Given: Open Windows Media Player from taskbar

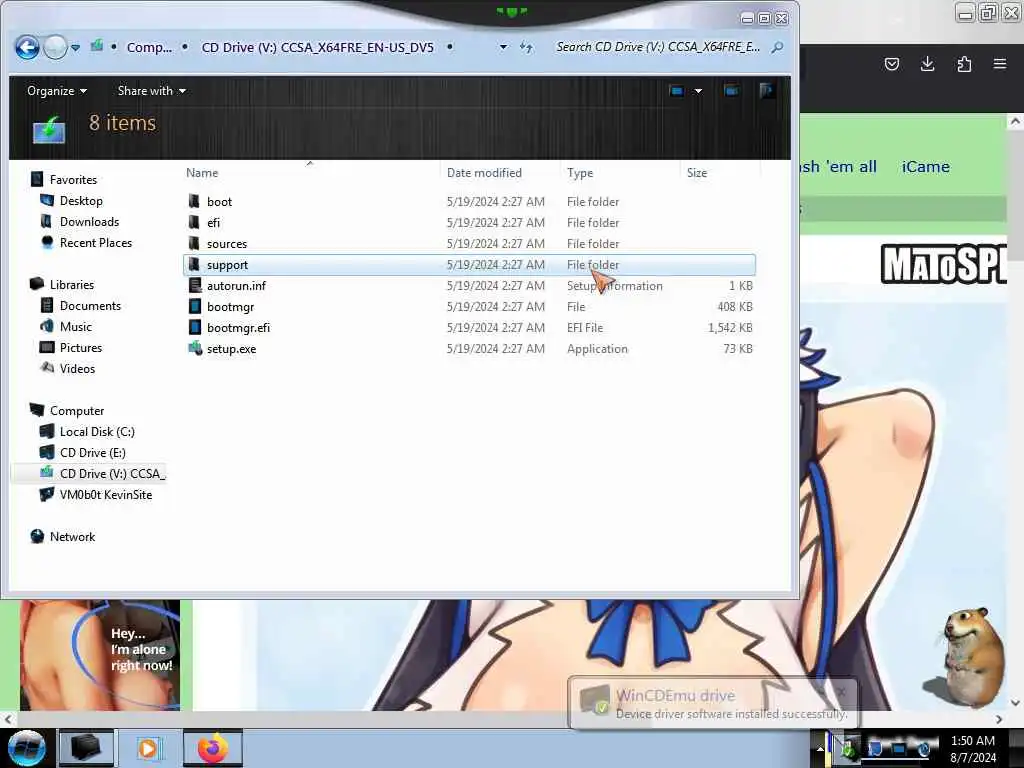Looking at the screenshot, I should pos(148,748).
